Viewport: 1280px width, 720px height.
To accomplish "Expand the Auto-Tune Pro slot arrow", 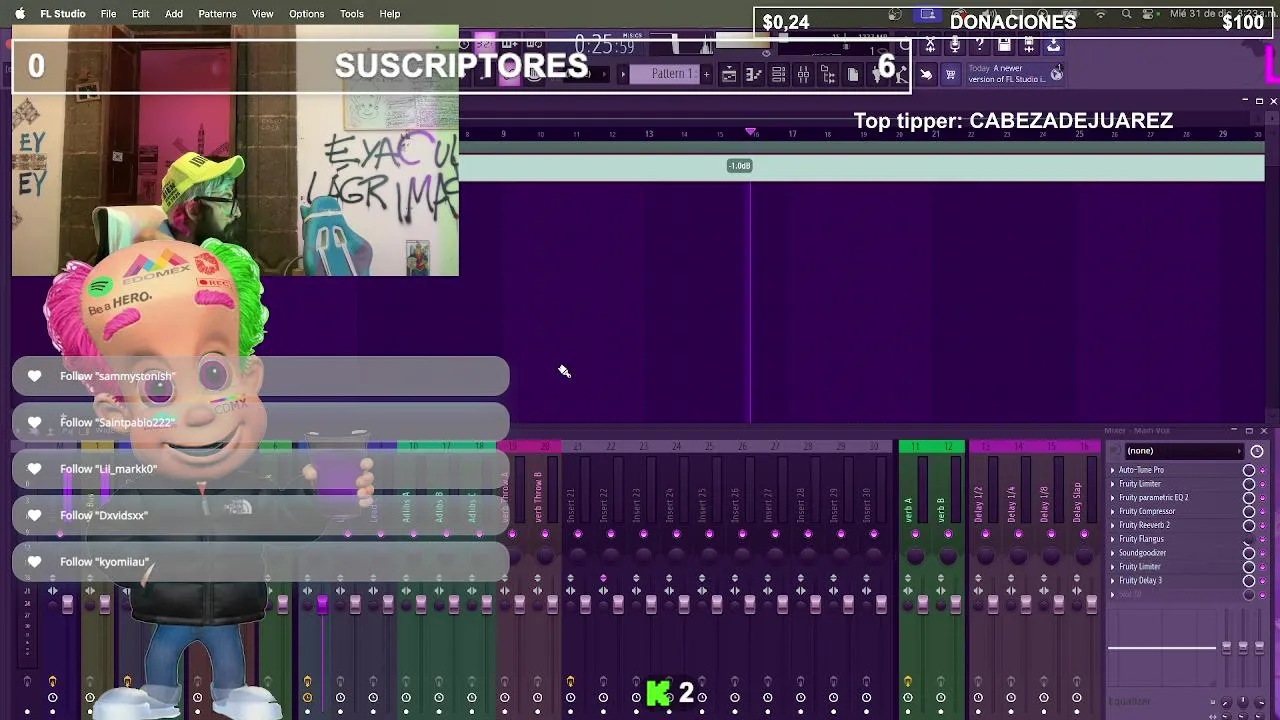I will [1112, 470].
